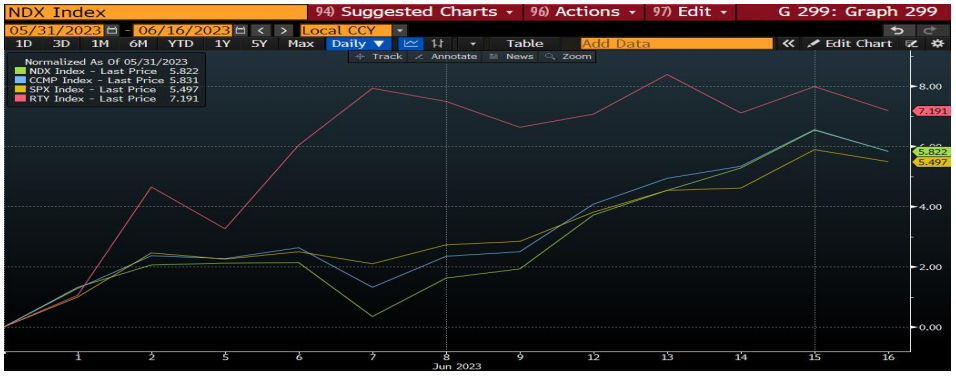
Task: Collapse panel with double left chevron
Action: [788, 44]
